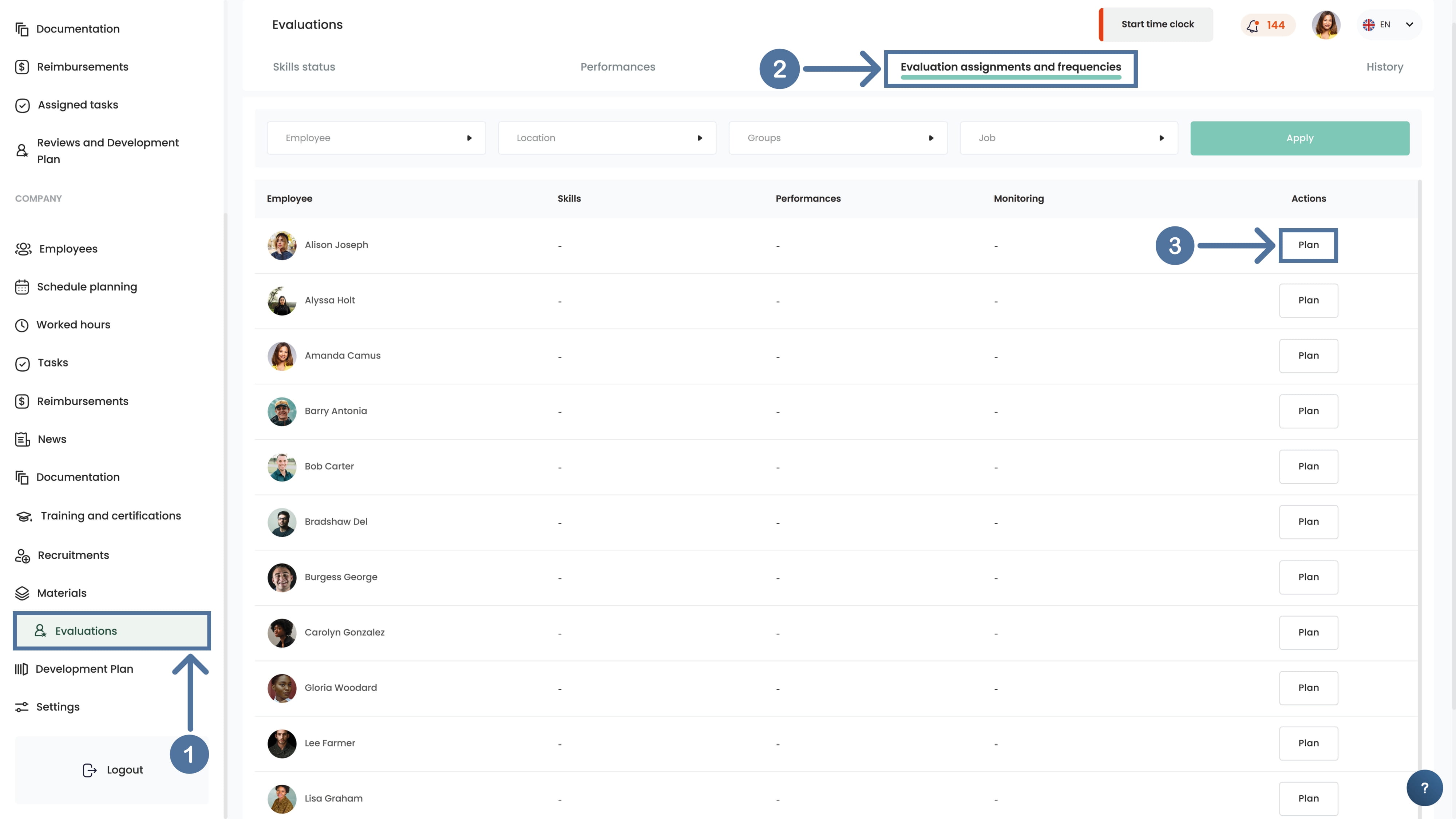This screenshot has height=819, width=1456.
Task: Click the Carolyn Gonzalez name
Action: coord(344,633)
